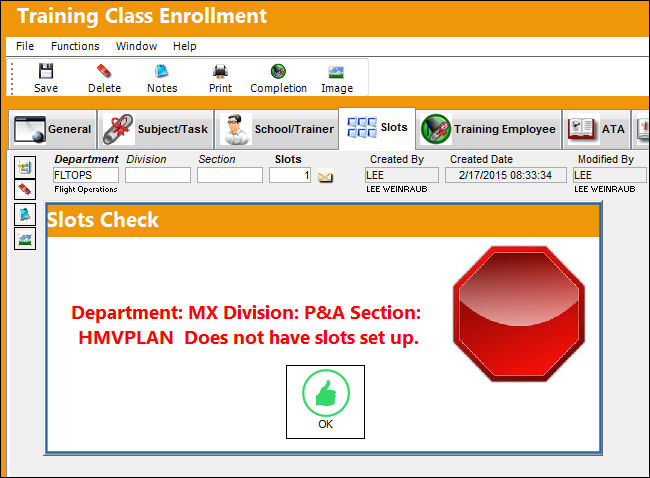Image resolution: width=650 pixels, height=478 pixels.
Task: Click the Save toolbar icon
Action: 46,78
